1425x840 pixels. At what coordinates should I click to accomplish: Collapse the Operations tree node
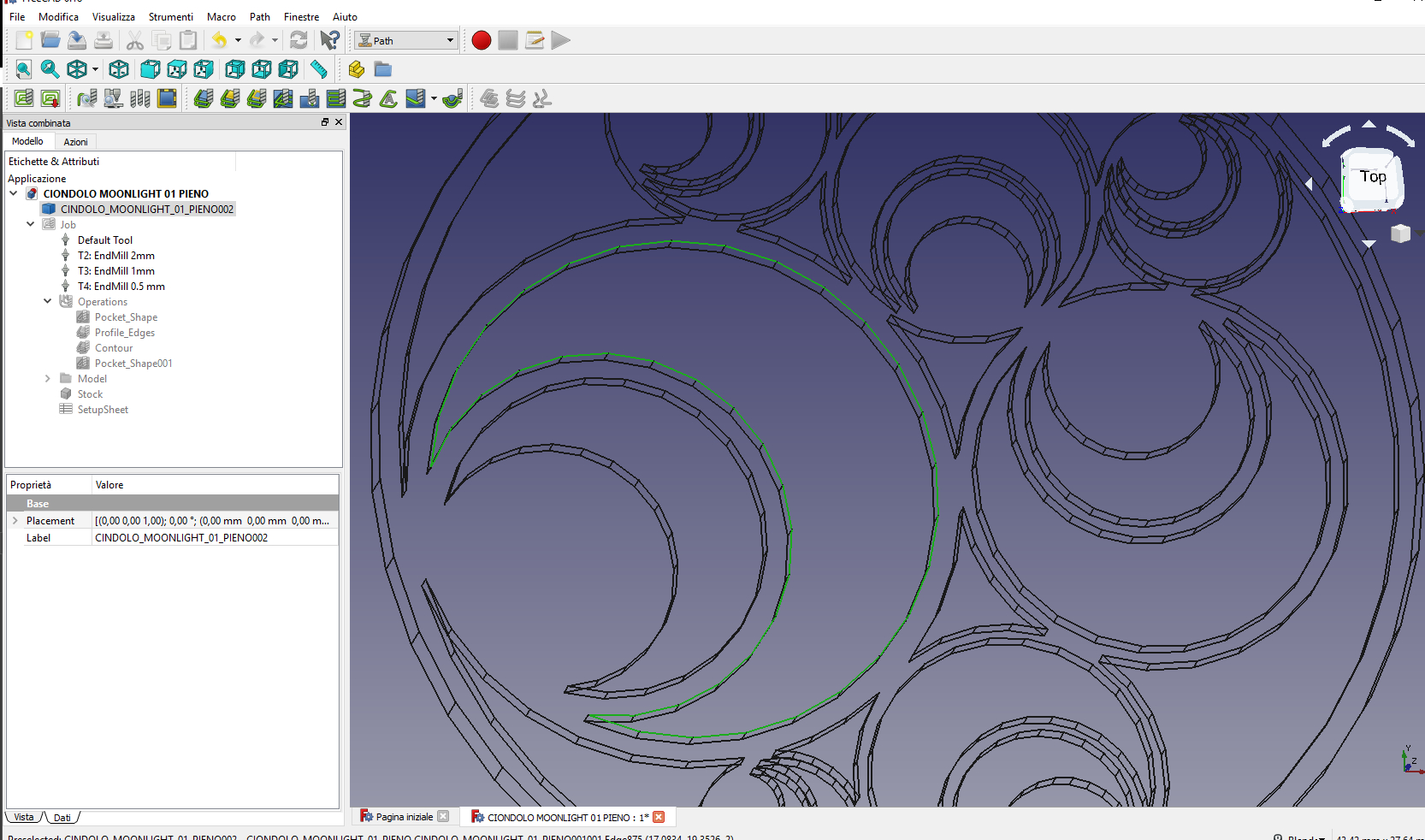48,301
